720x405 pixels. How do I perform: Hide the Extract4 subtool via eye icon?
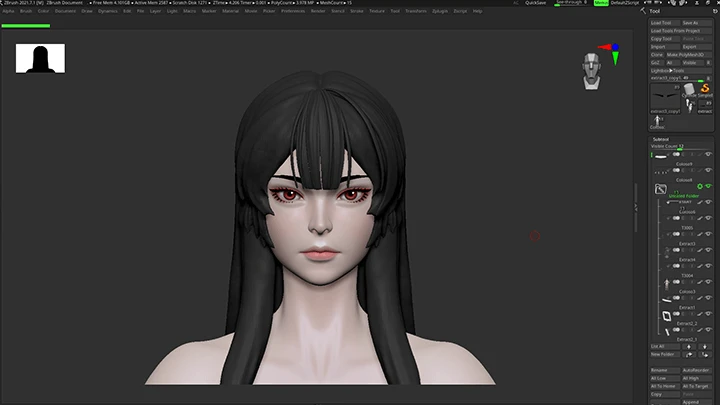coord(708,266)
